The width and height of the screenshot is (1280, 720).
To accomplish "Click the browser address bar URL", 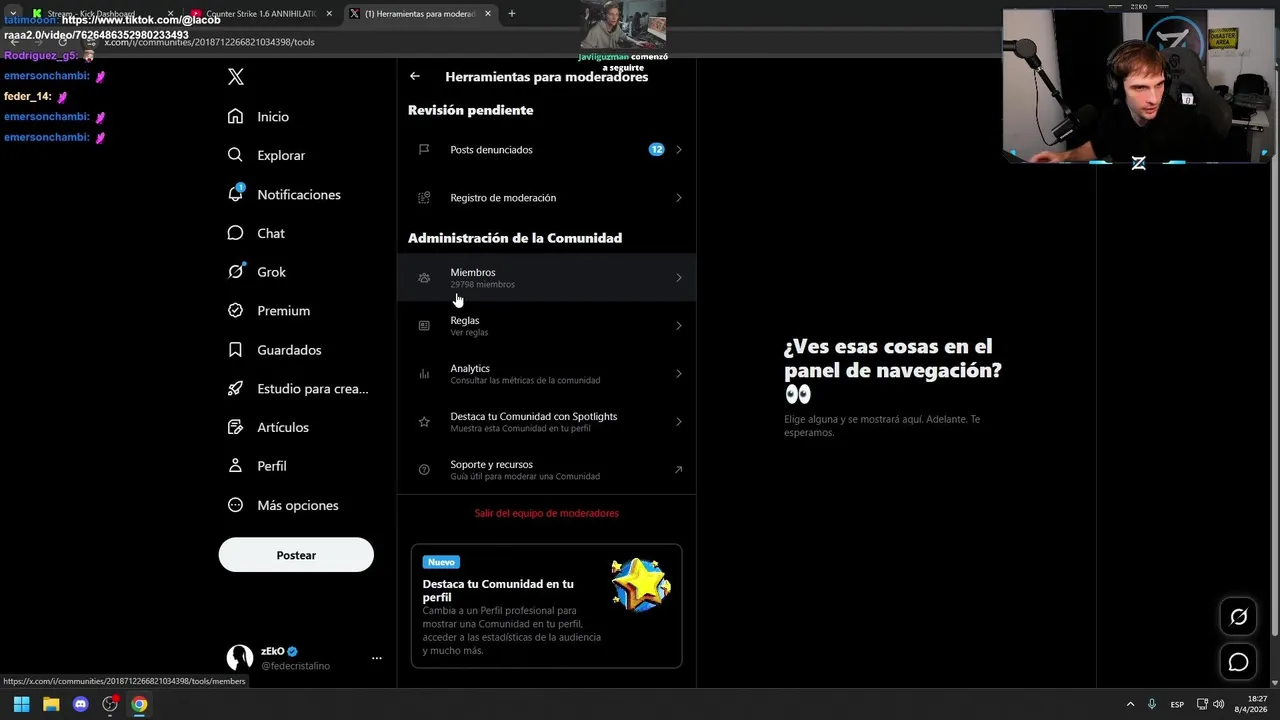I will (x=210, y=42).
